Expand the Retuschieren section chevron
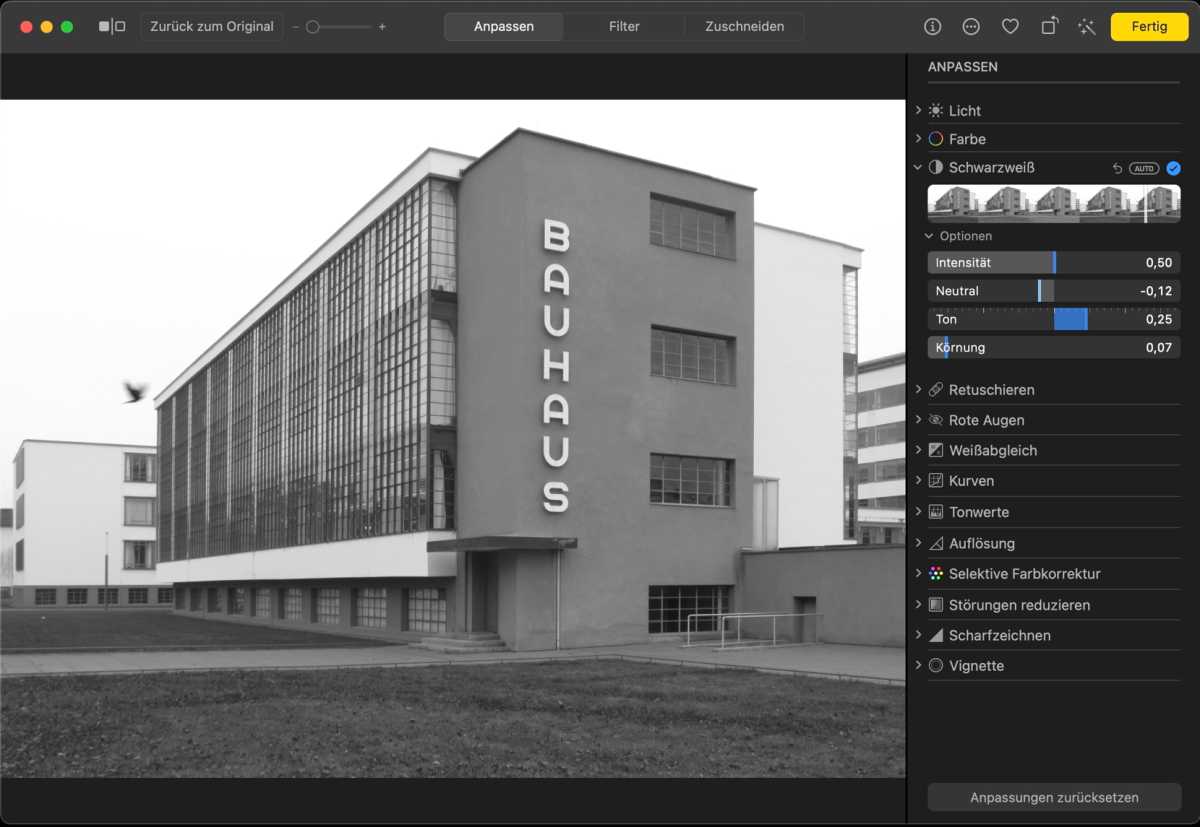Viewport: 1200px width, 827px height. pos(918,389)
